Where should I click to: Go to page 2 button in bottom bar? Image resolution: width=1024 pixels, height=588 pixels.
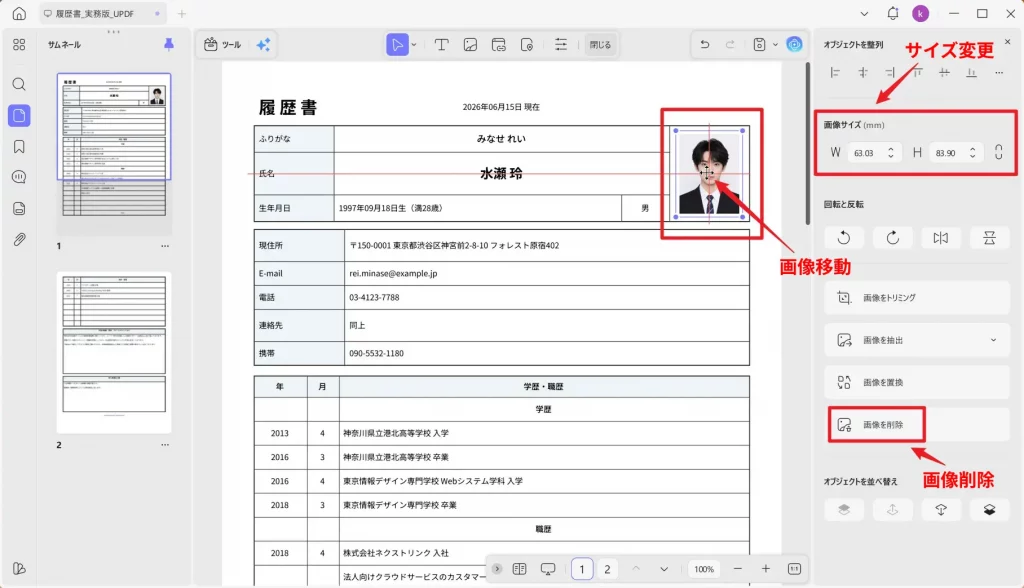pos(607,569)
